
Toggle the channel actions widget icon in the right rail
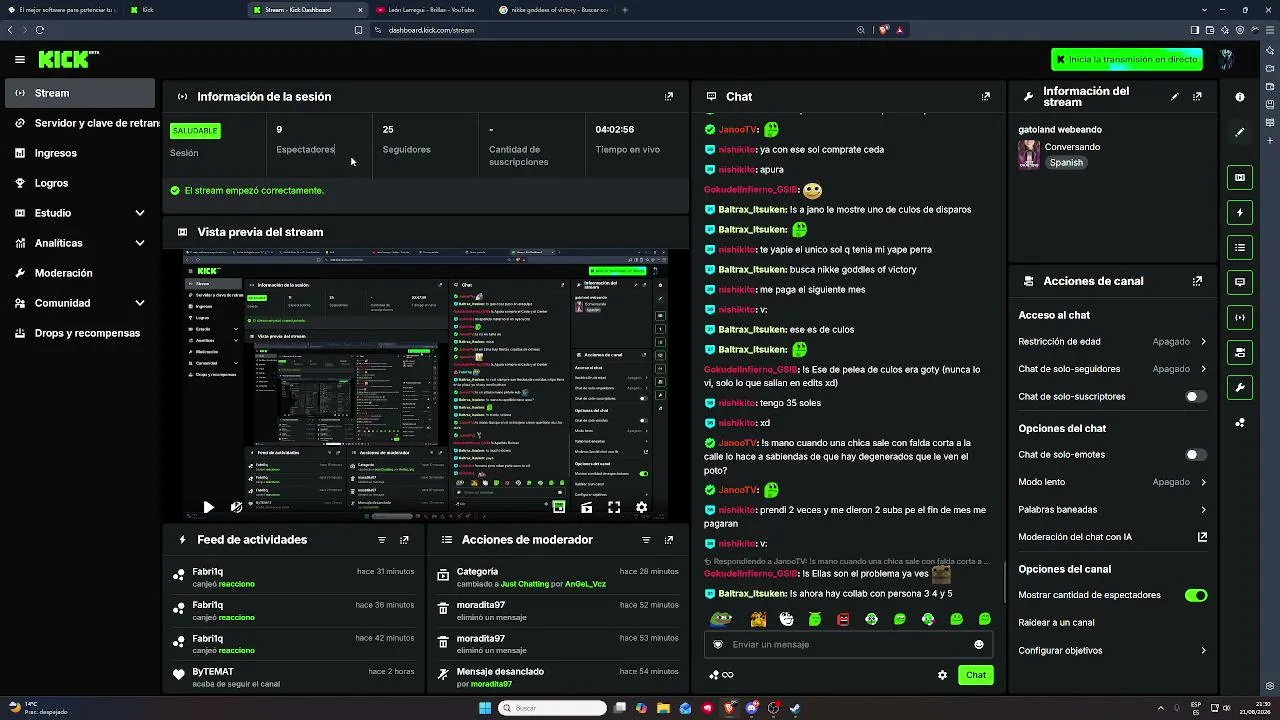click(x=1240, y=353)
